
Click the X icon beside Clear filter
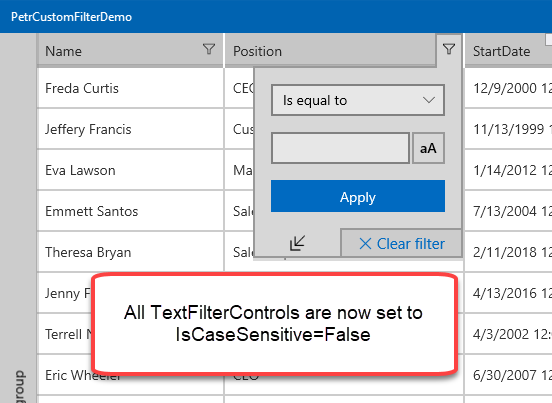point(365,244)
